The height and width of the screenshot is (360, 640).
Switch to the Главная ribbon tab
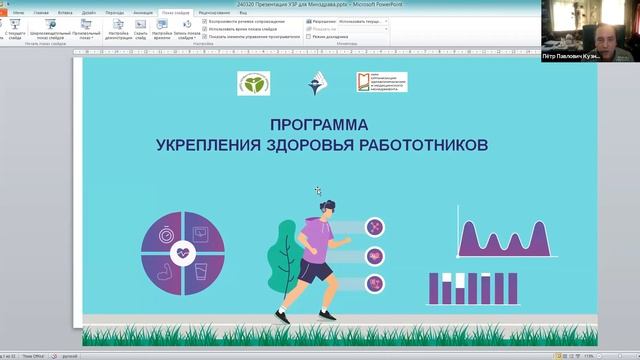click(41, 13)
